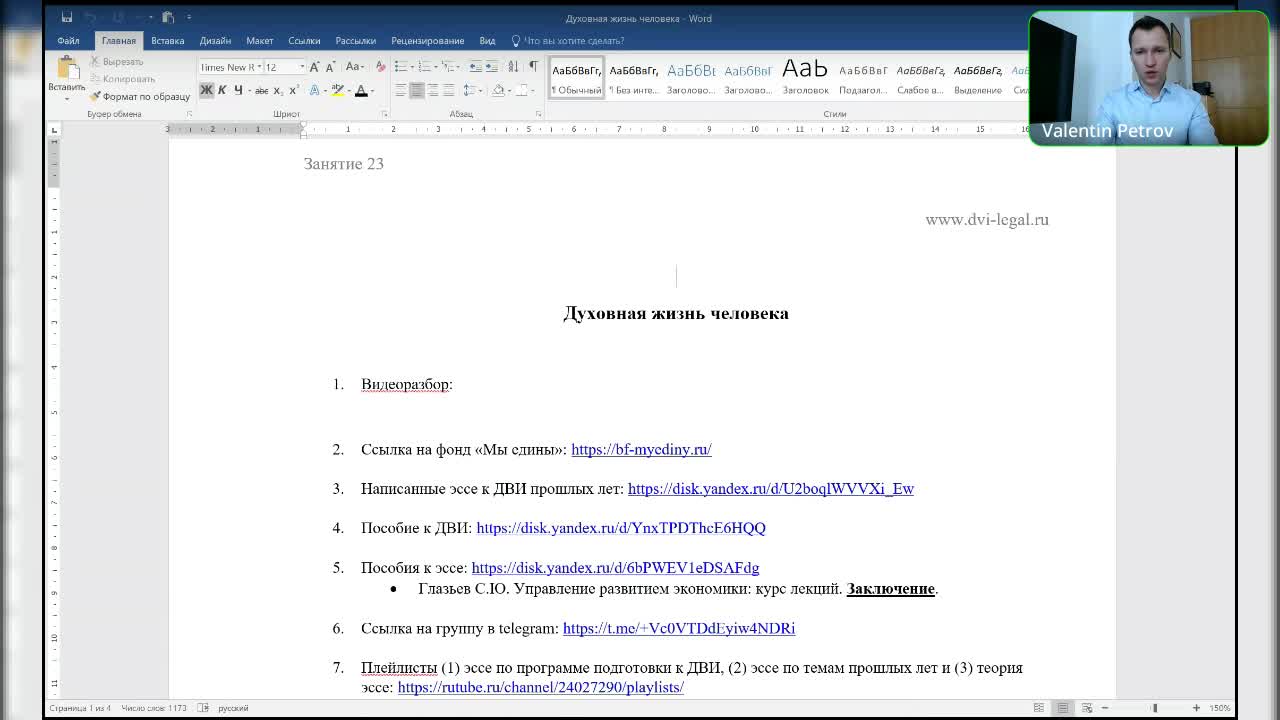Image resolution: width=1280 pixels, height=720 pixels.
Task: Toggle Print Layout view in status bar
Action: [1063, 708]
